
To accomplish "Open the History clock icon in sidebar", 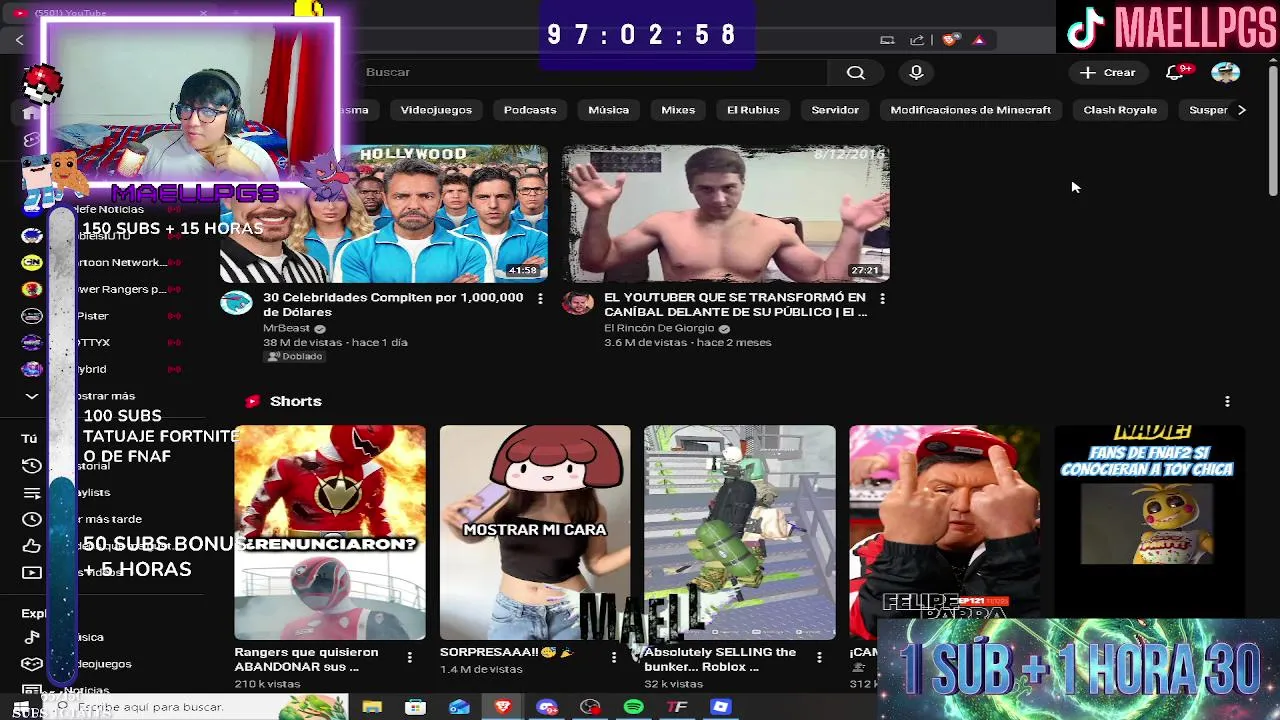I will 32,466.
